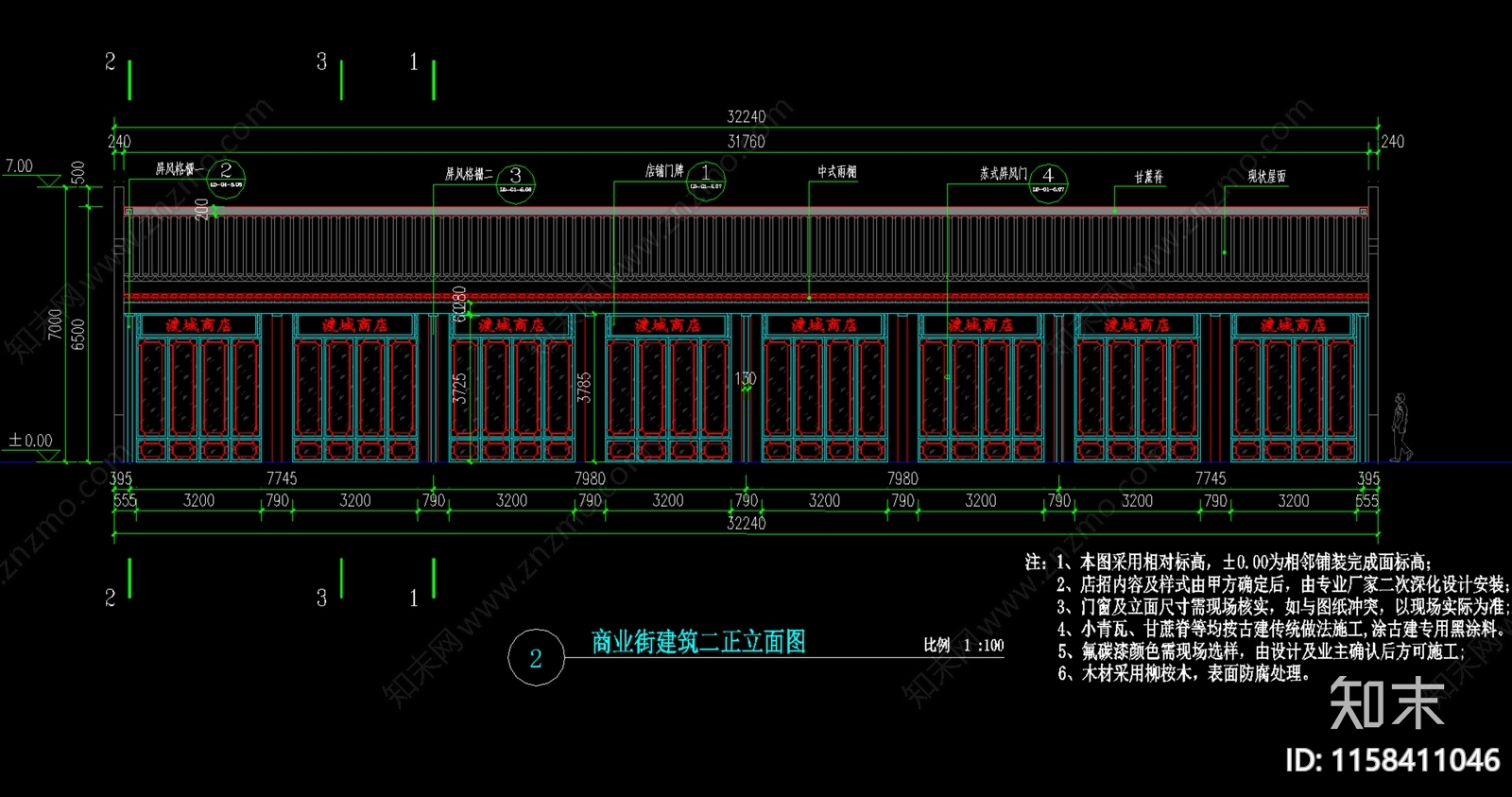
Task: Click the ID: 1158411046 text
Action: pos(1393,760)
